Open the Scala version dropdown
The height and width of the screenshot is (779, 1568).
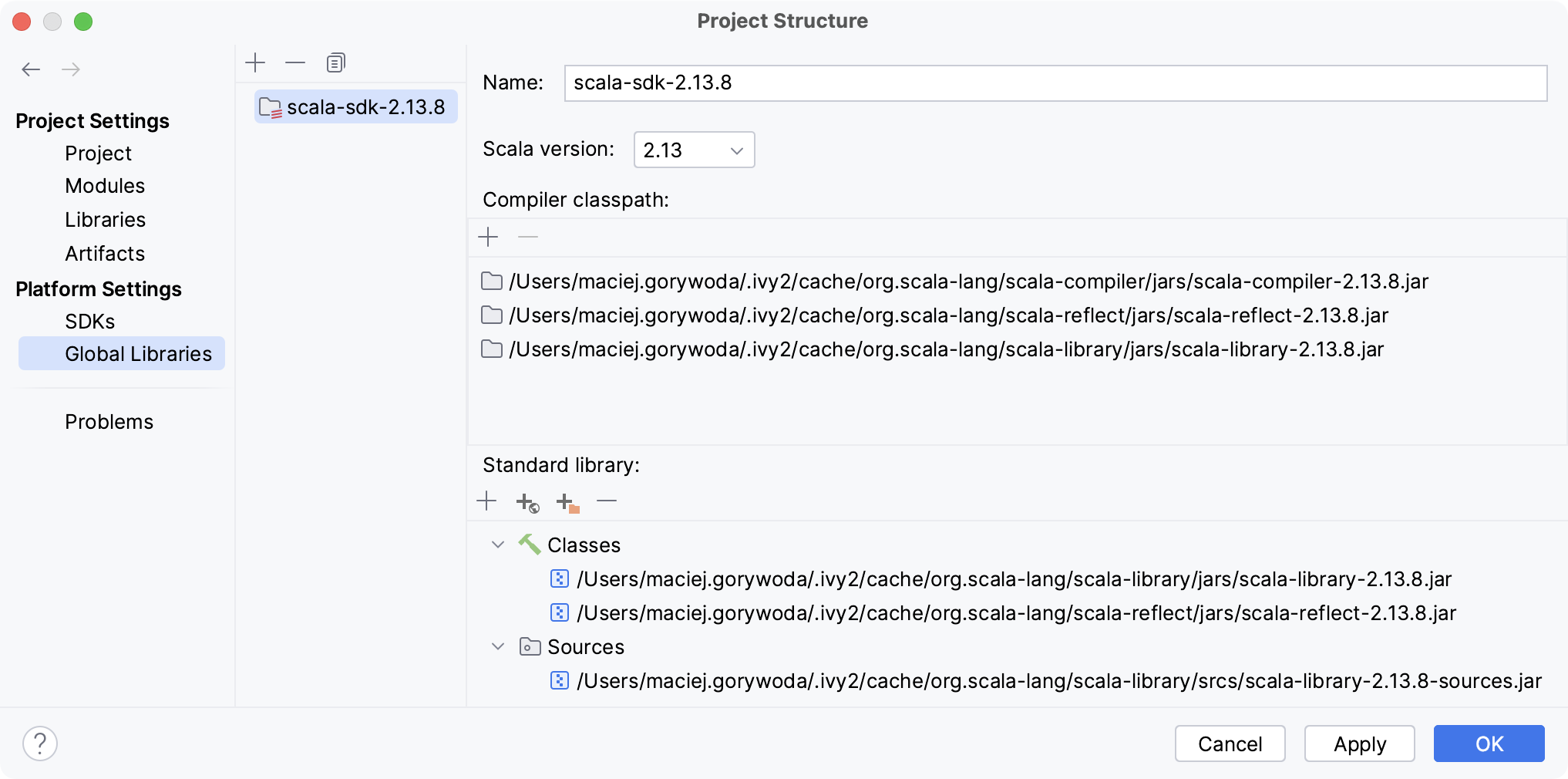tap(692, 150)
